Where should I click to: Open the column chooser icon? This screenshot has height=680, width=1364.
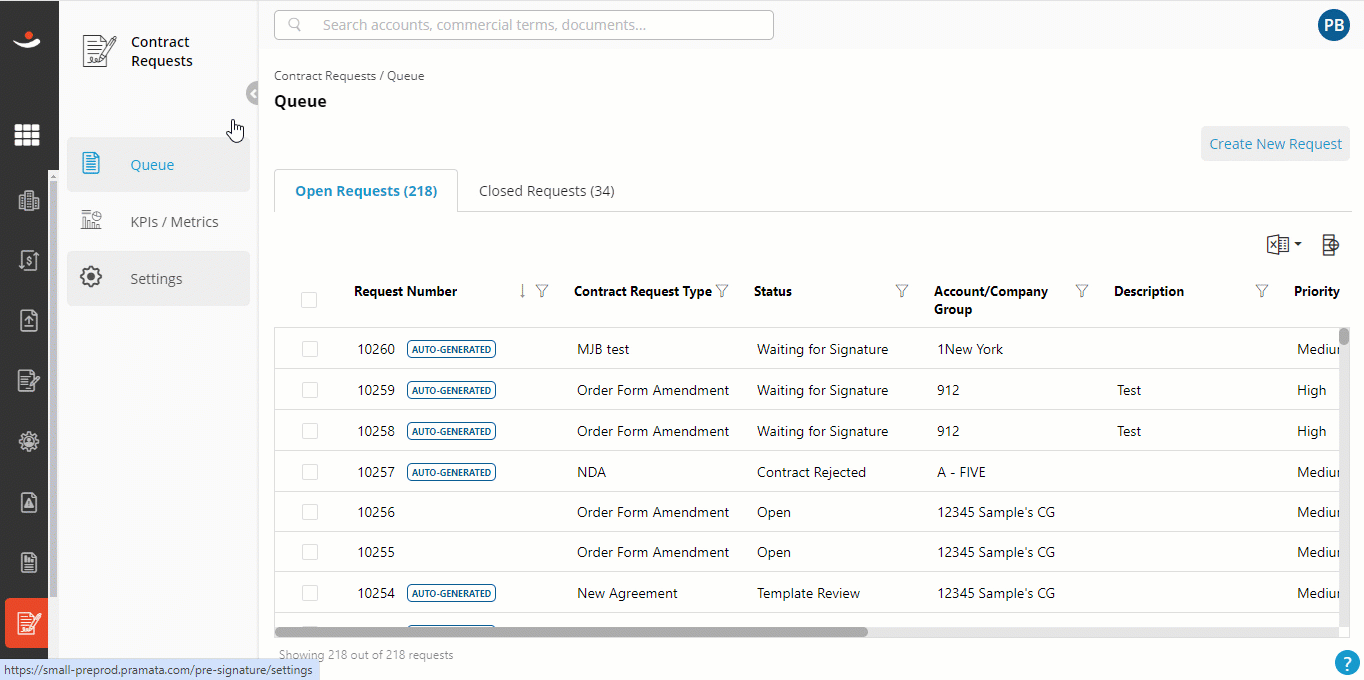1330,244
